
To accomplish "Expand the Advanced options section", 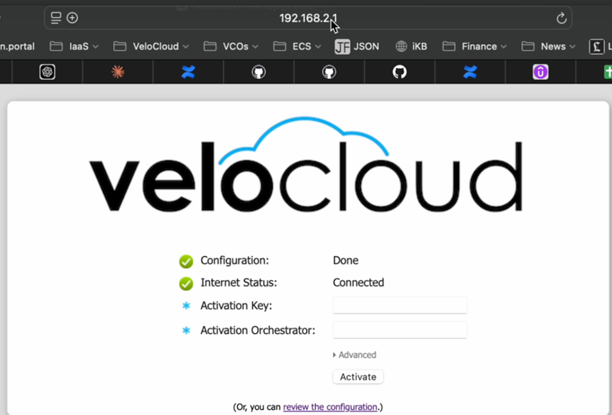I will [x=354, y=355].
